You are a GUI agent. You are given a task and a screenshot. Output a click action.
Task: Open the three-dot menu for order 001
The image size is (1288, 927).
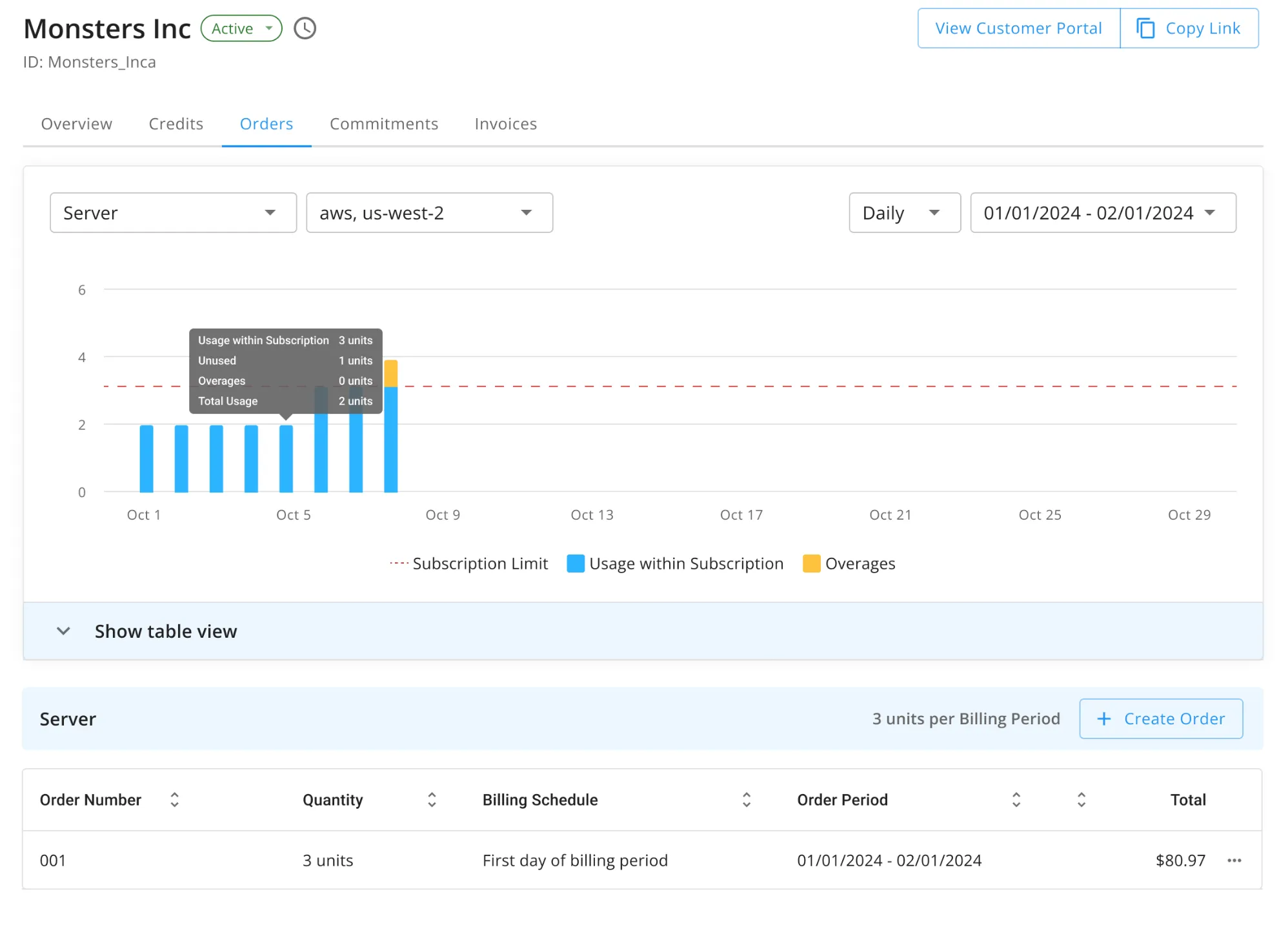(x=1234, y=860)
